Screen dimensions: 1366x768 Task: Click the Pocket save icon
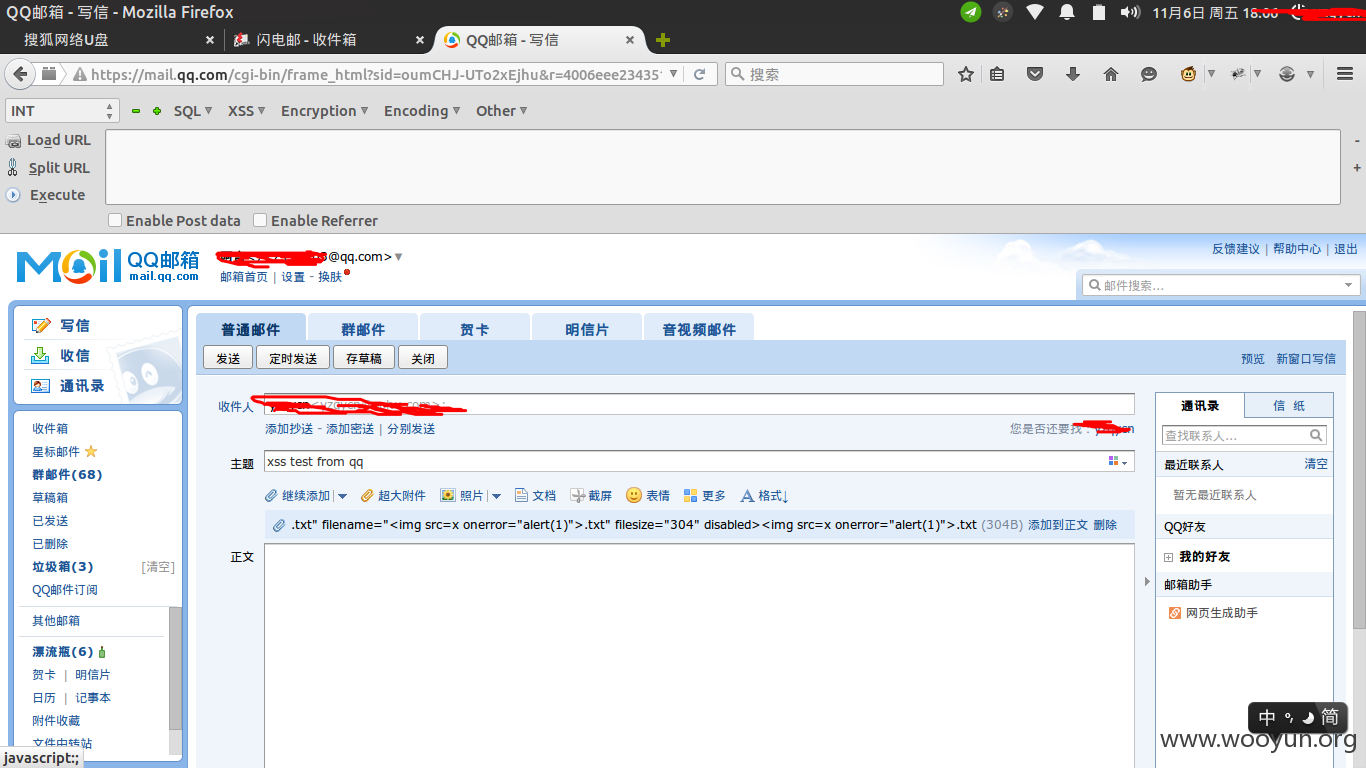[1035, 74]
